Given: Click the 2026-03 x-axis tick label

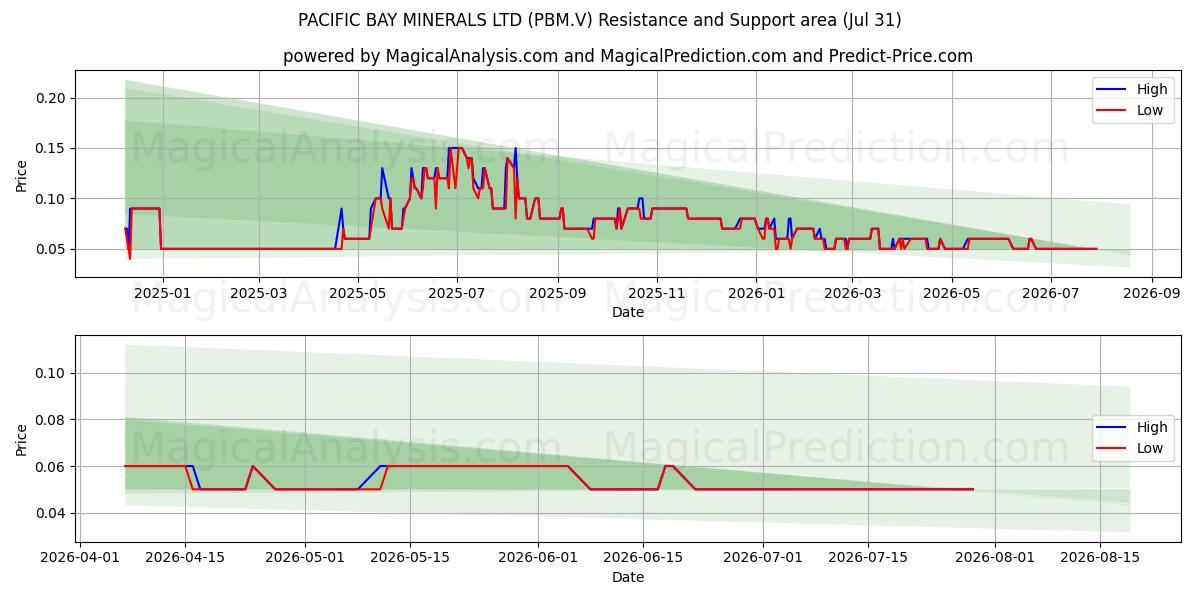Looking at the screenshot, I should pyautogui.click(x=852, y=293).
